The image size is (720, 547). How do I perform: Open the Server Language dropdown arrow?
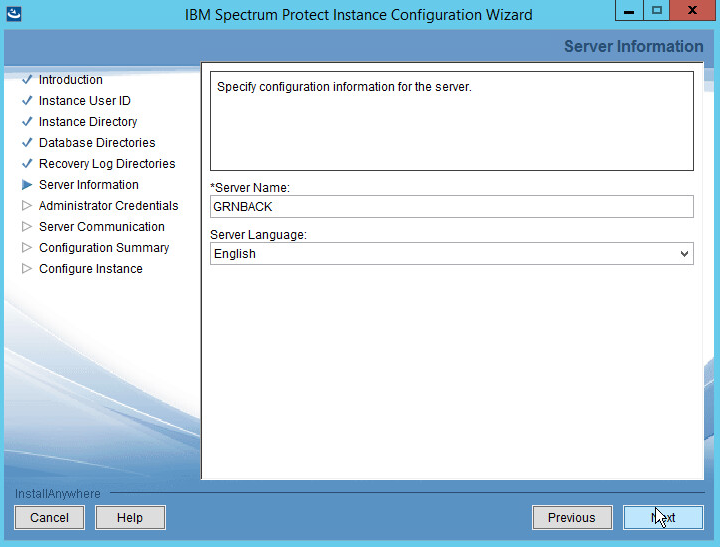(684, 254)
